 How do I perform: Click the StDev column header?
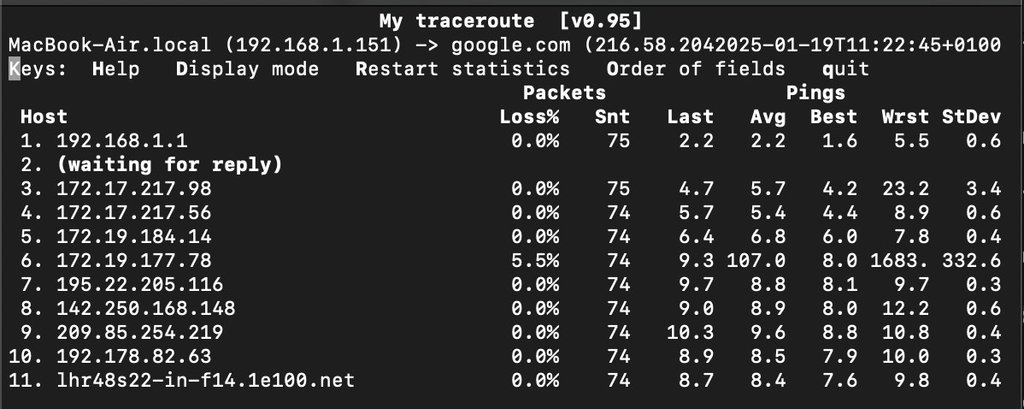pyautogui.click(x=971, y=117)
